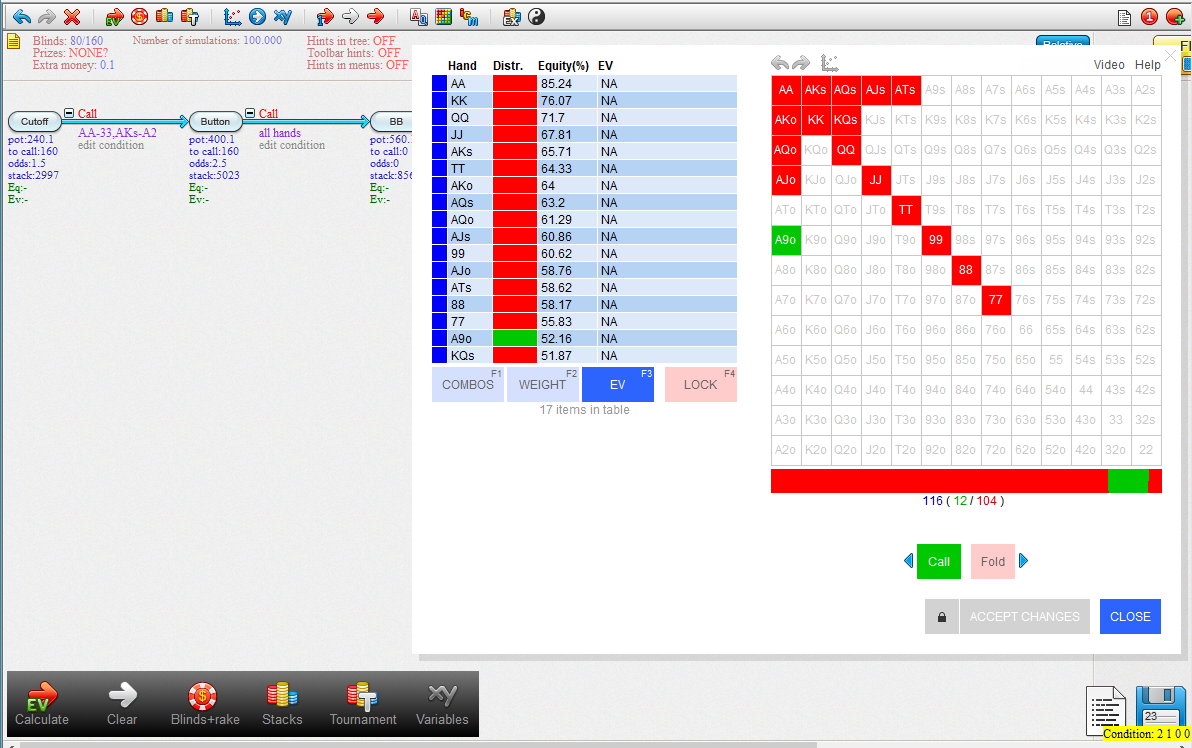The height and width of the screenshot is (748, 1192).
Task: Click the EV calculate icon in top toolbar
Action: click(x=114, y=16)
